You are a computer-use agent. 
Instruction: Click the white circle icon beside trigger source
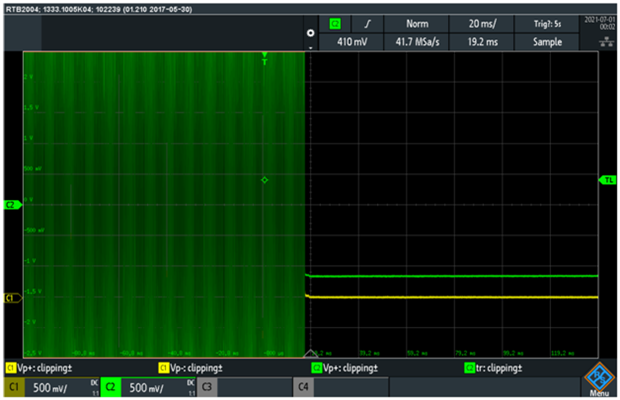click(311, 33)
